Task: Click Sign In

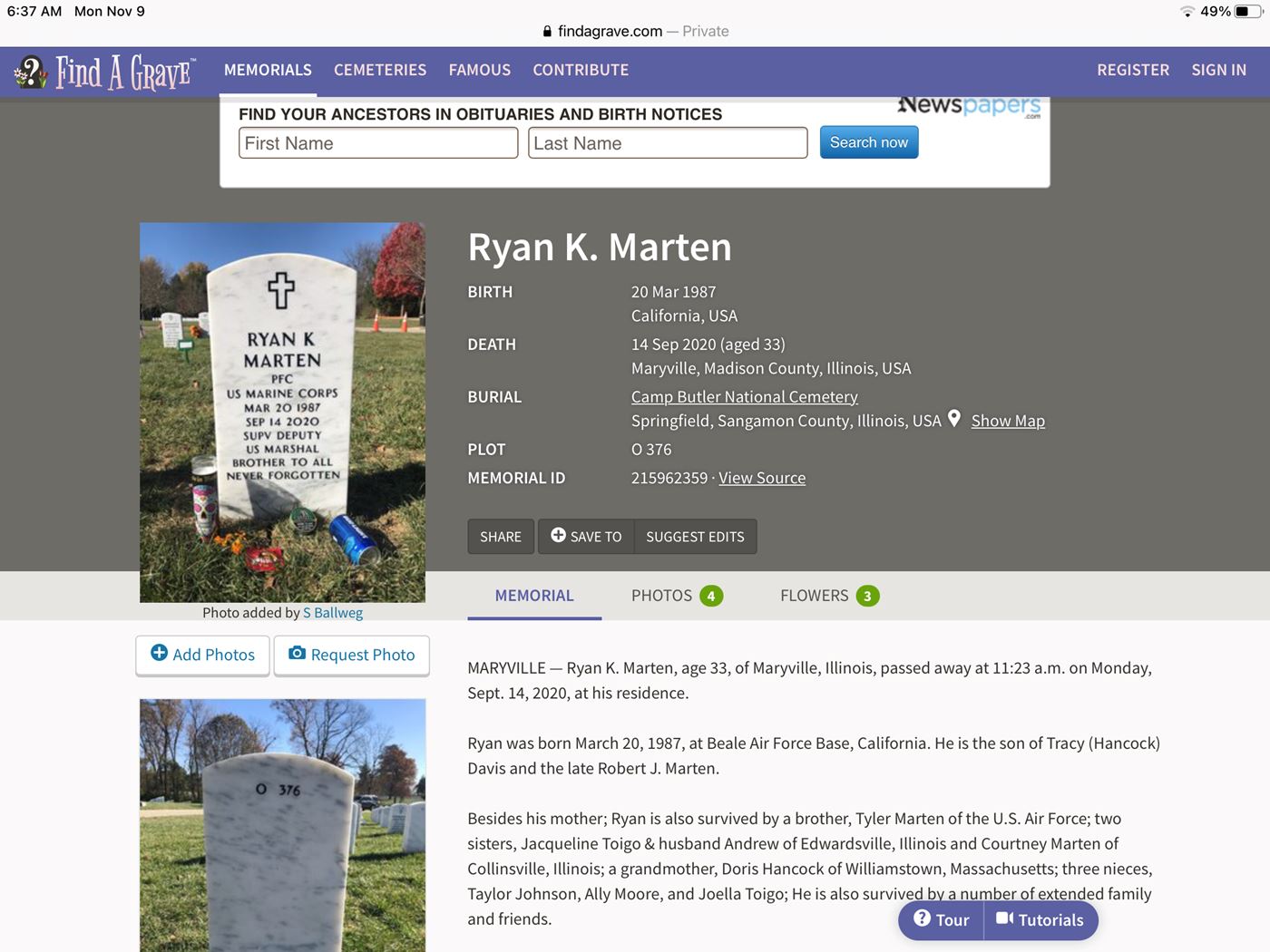Action: (1218, 70)
